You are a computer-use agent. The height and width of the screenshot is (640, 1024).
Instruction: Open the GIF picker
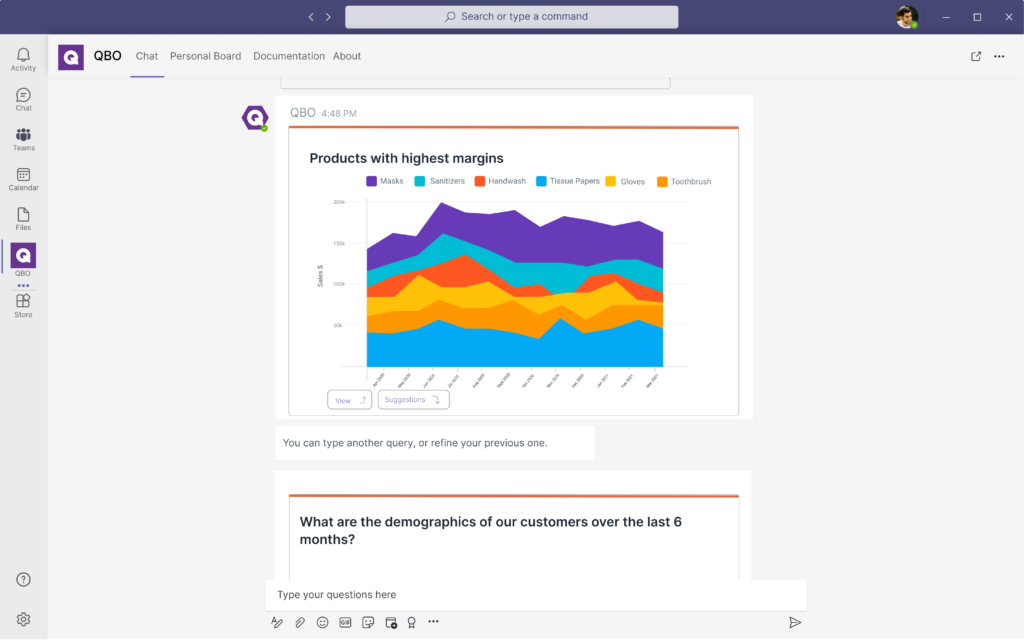point(345,622)
